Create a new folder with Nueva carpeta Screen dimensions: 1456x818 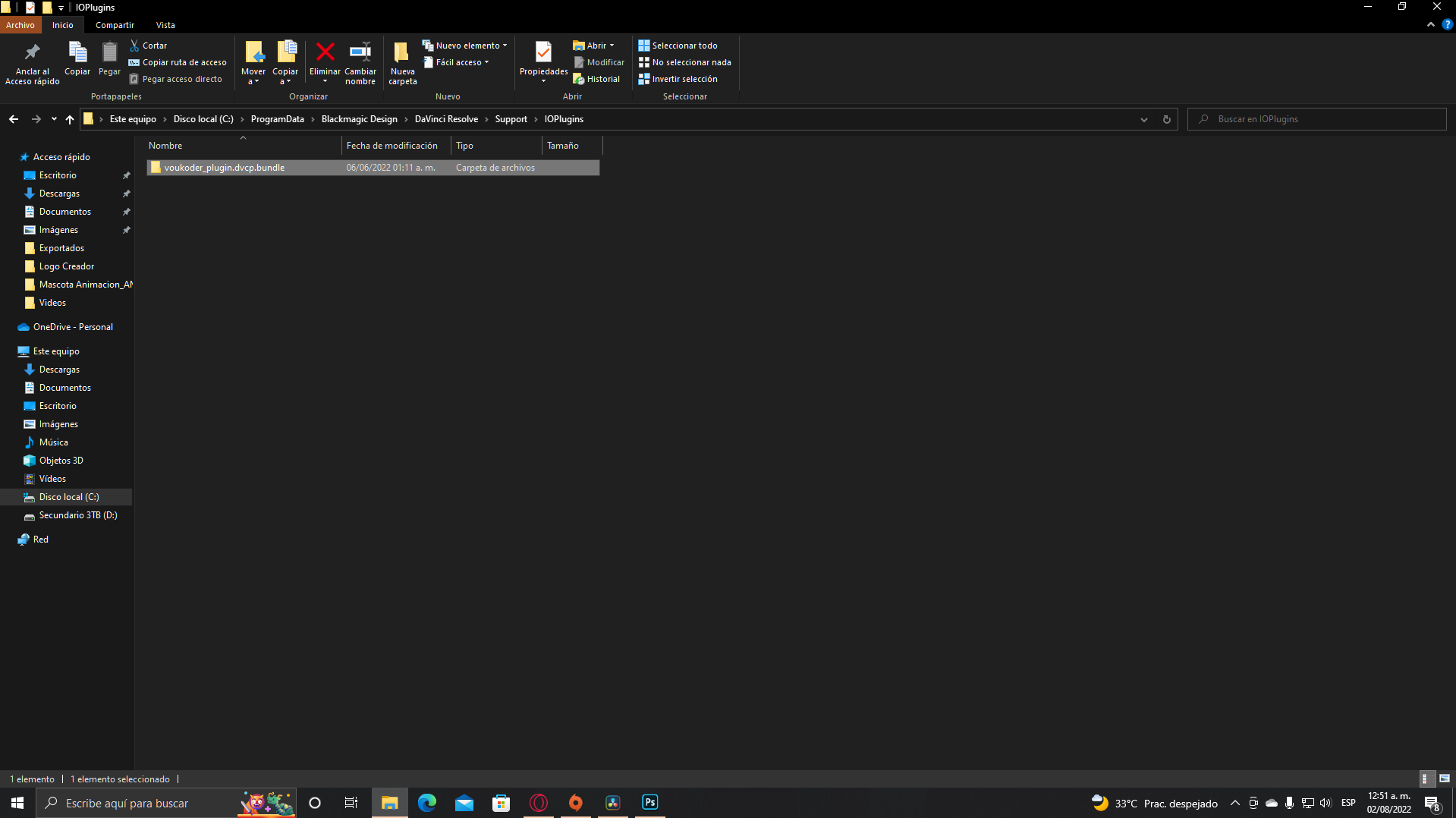[402, 62]
